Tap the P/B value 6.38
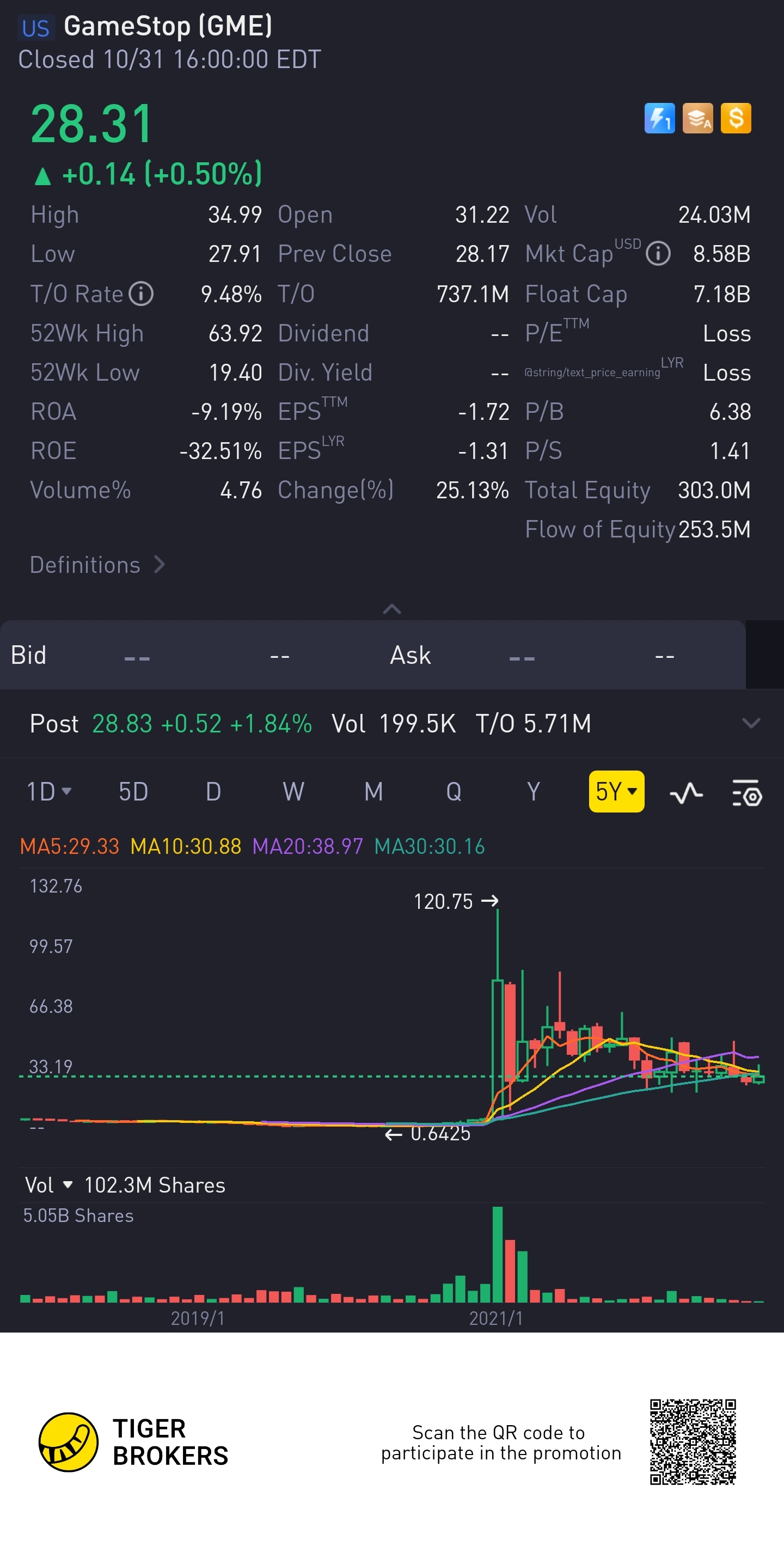This screenshot has width=784, height=1552. (x=730, y=412)
